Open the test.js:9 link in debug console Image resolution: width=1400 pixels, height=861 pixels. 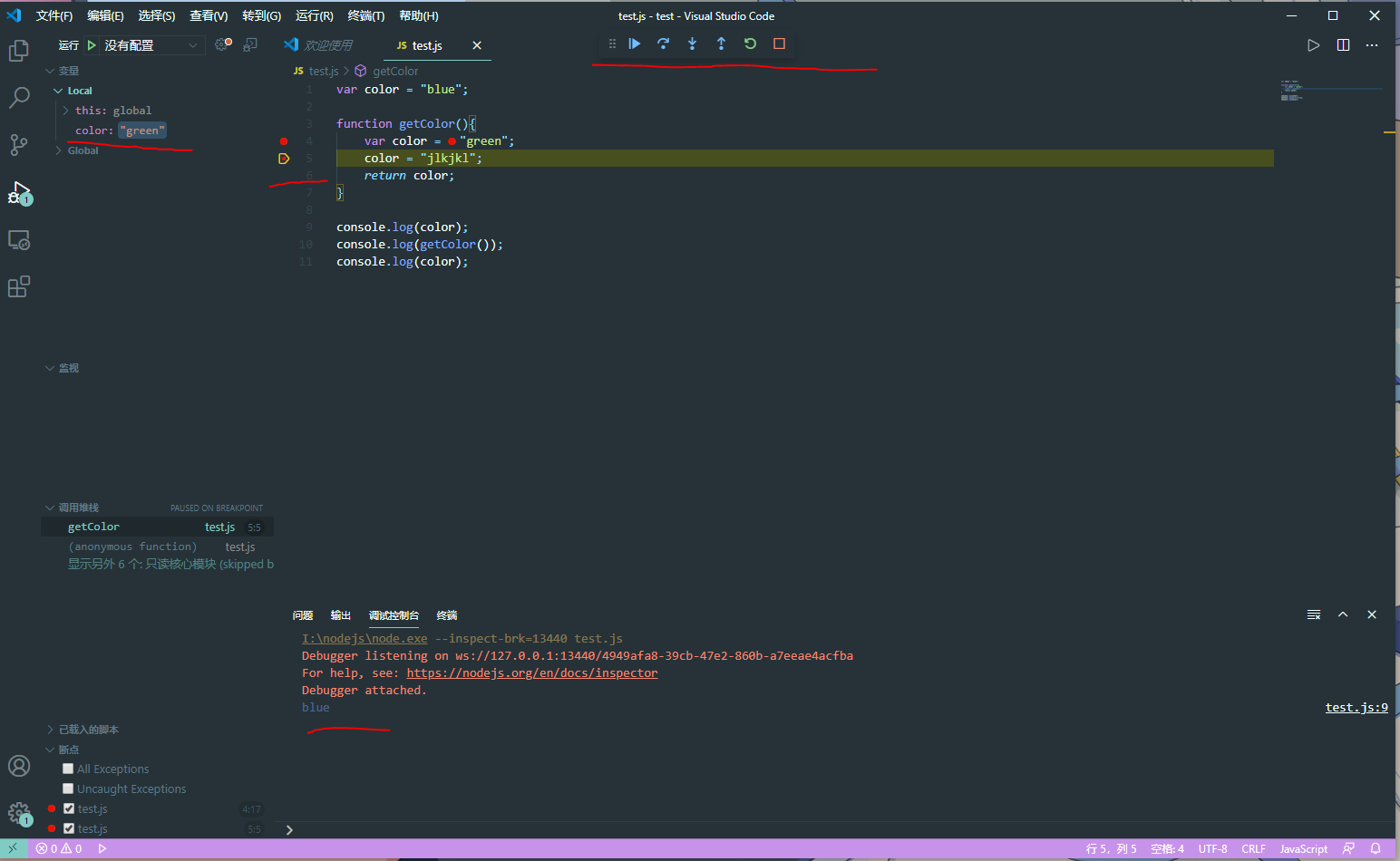pyautogui.click(x=1356, y=707)
